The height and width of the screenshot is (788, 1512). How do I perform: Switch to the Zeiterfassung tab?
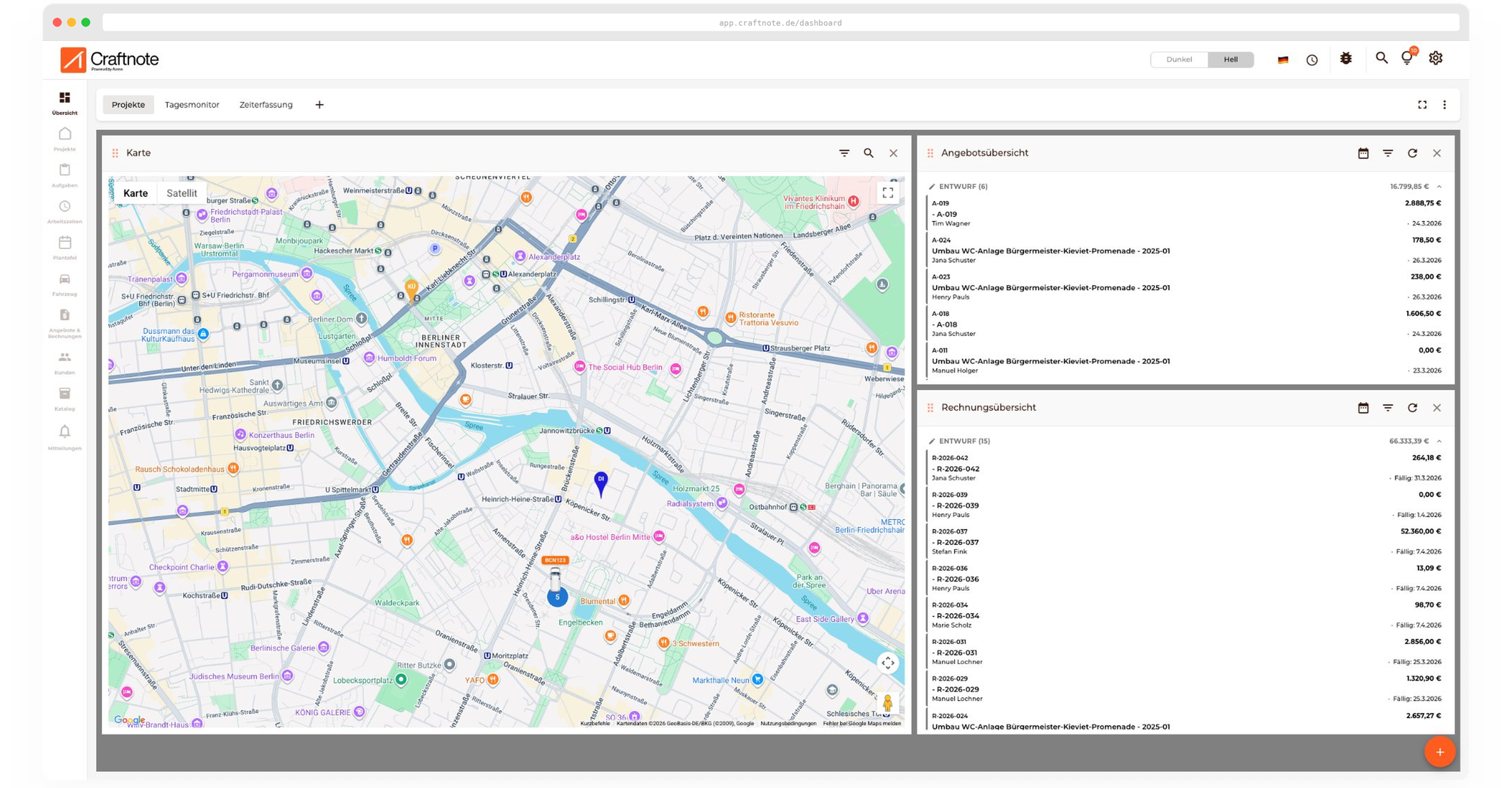tap(266, 104)
